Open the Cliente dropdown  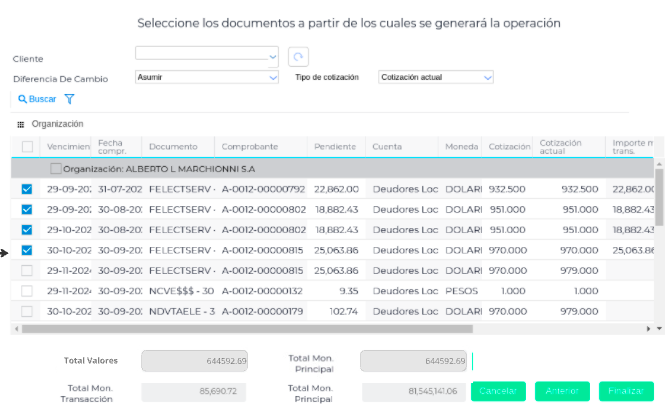(x=273, y=57)
